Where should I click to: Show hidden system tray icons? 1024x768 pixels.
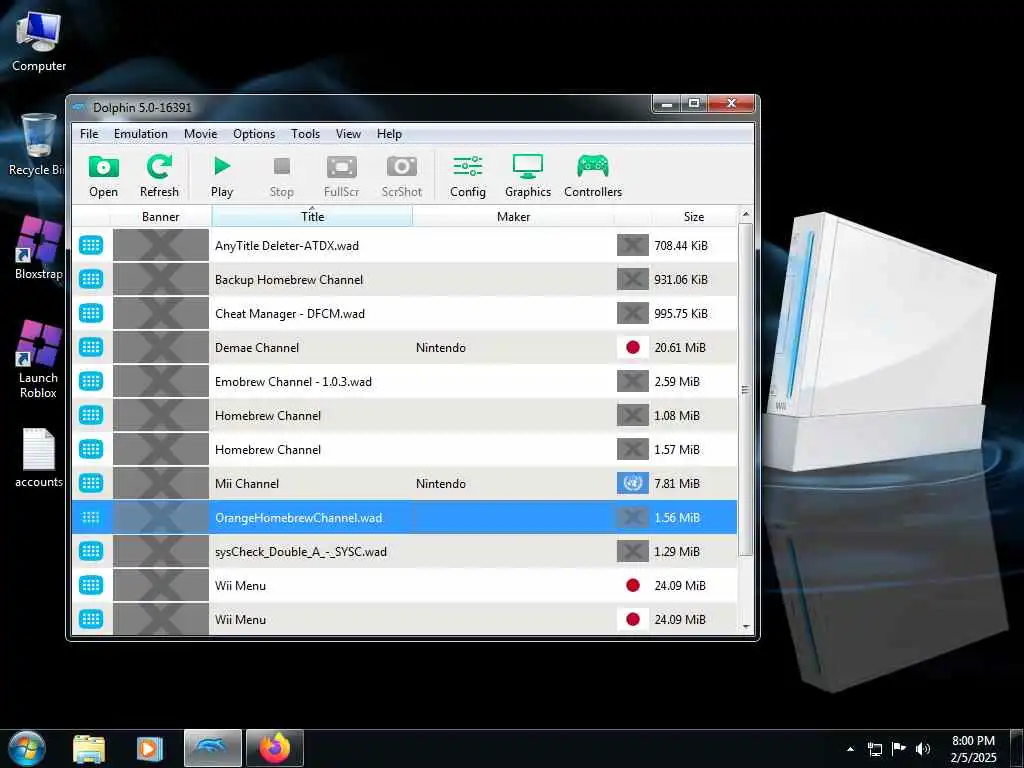pos(850,749)
